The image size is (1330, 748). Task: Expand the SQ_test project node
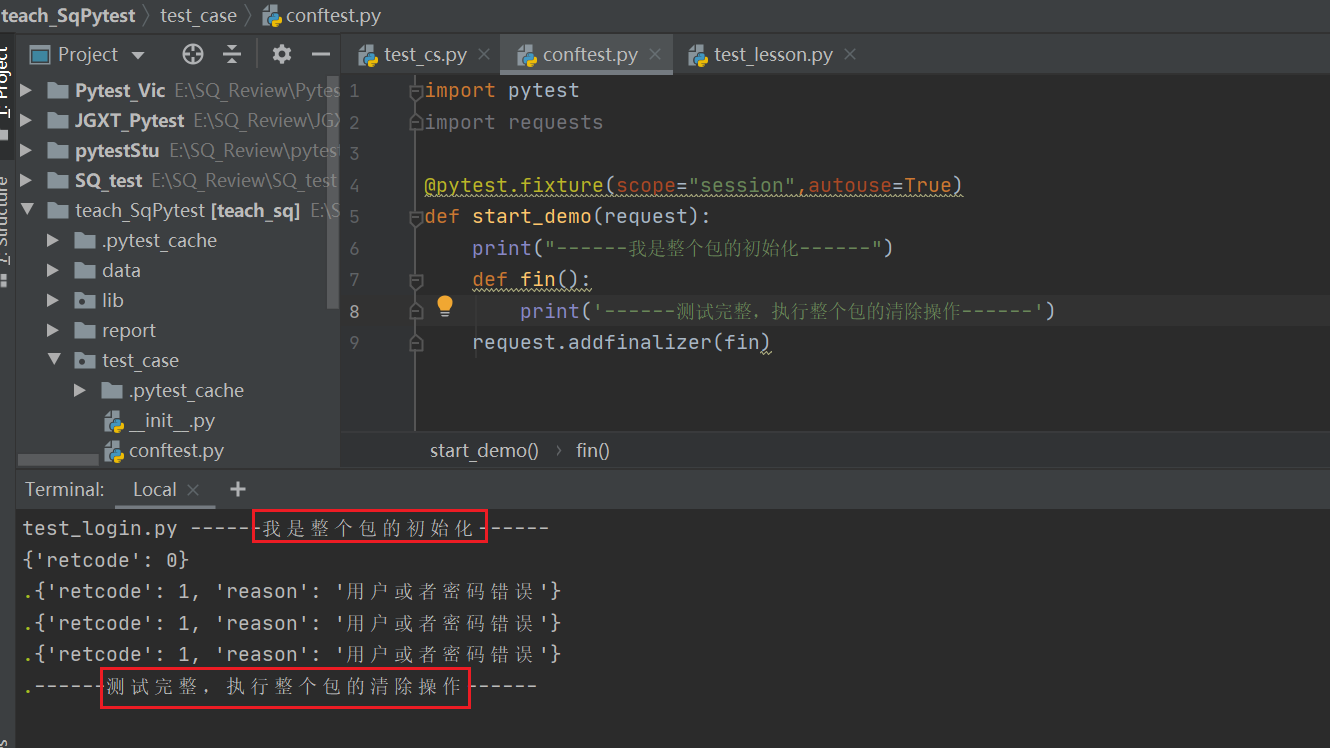click(x=26, y=181)
